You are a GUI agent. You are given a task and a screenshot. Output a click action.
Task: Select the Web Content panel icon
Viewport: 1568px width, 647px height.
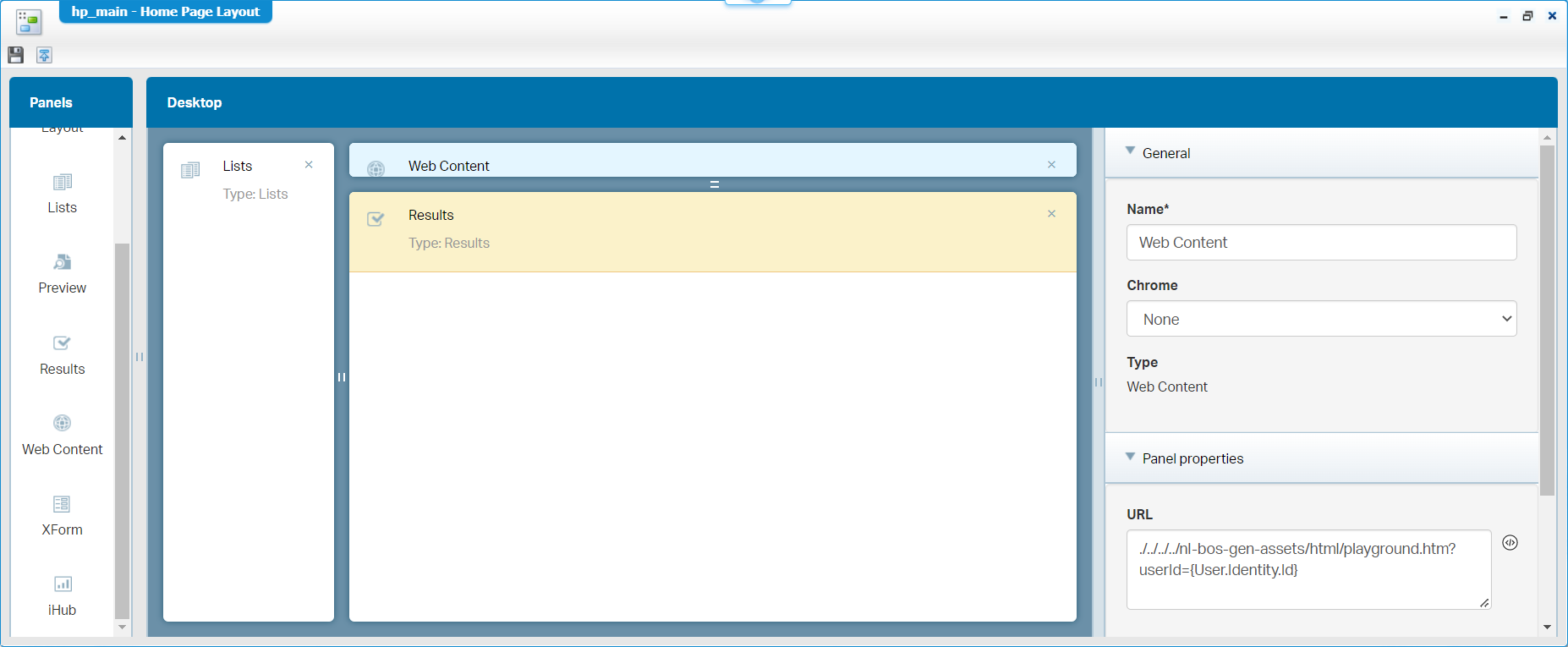click(62, 424)
